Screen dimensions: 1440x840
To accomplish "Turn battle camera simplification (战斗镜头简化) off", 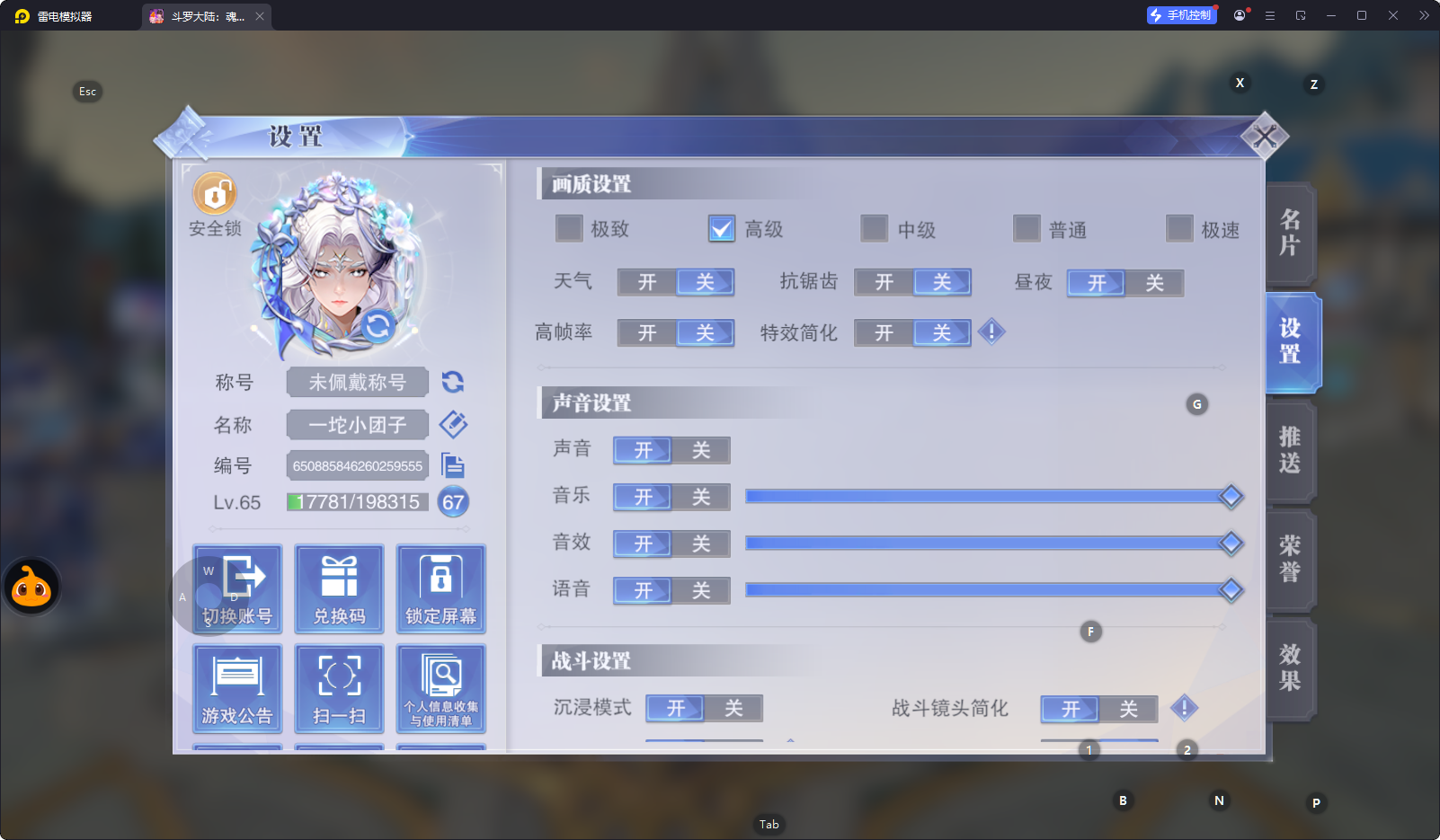I will pos(1129,709).
